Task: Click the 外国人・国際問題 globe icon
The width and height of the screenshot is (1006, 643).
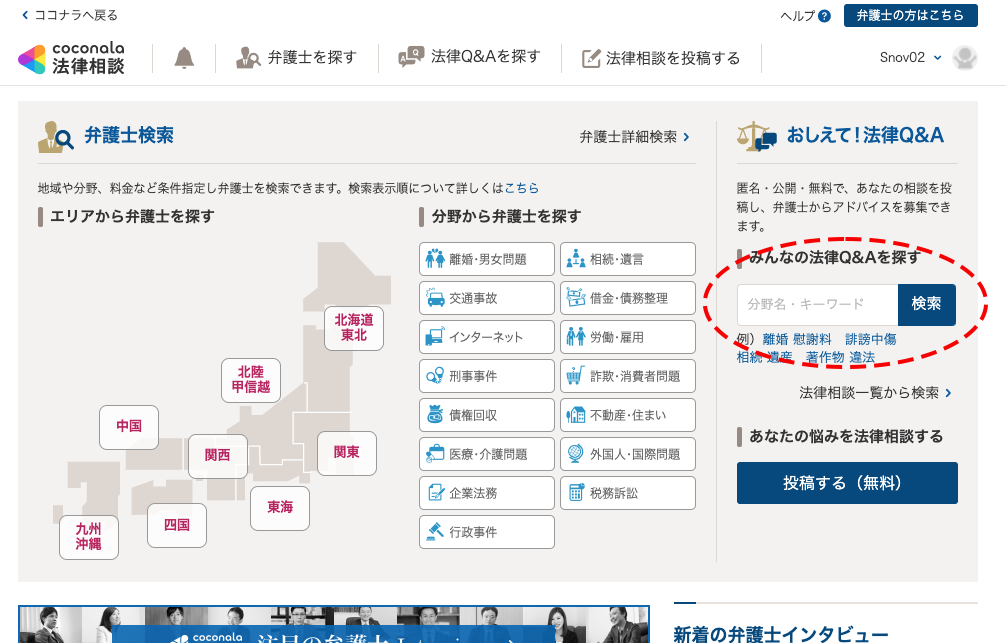Action: 575,454
